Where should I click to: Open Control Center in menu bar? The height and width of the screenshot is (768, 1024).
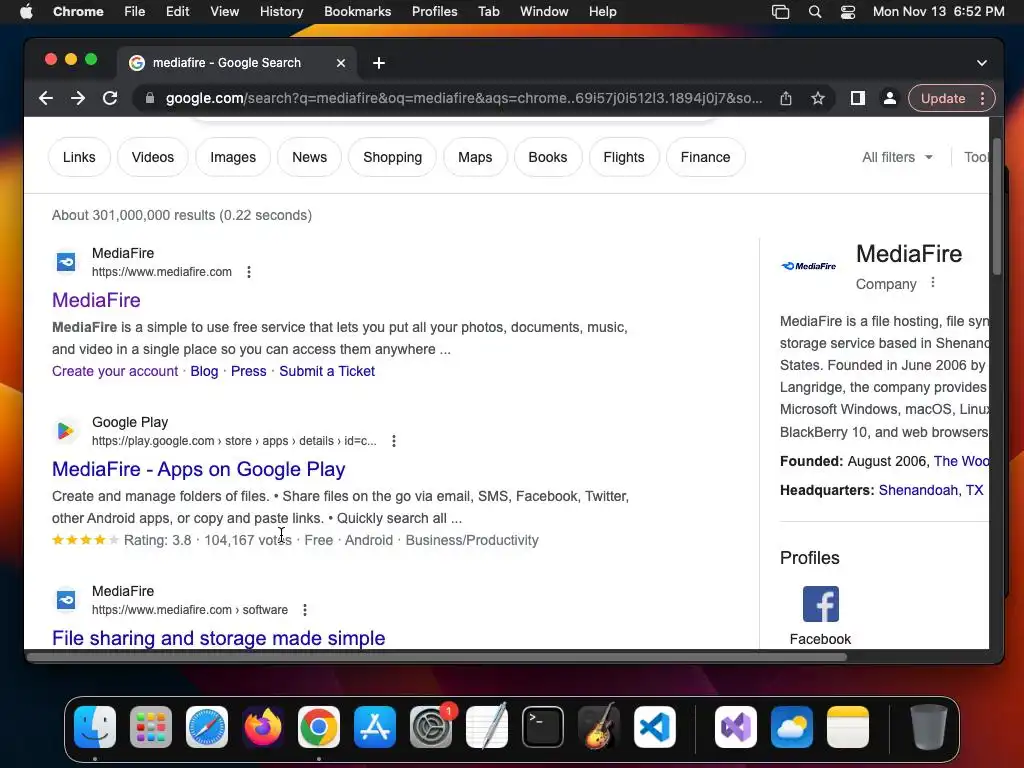coord(848,12)
